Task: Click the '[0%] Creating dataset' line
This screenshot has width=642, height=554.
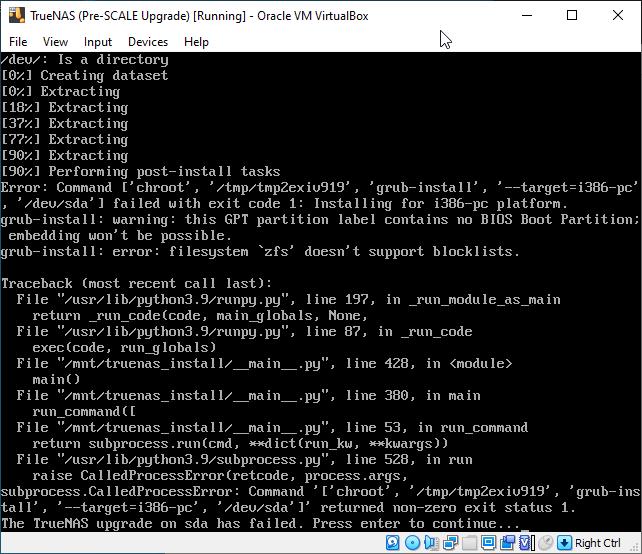Action: click(x=84, y=75)
